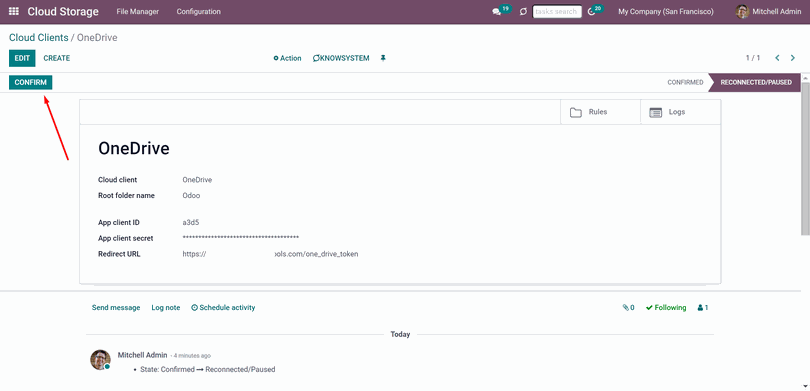
Task: Open Mitchell Admin user menu
Action: (769, 11)
